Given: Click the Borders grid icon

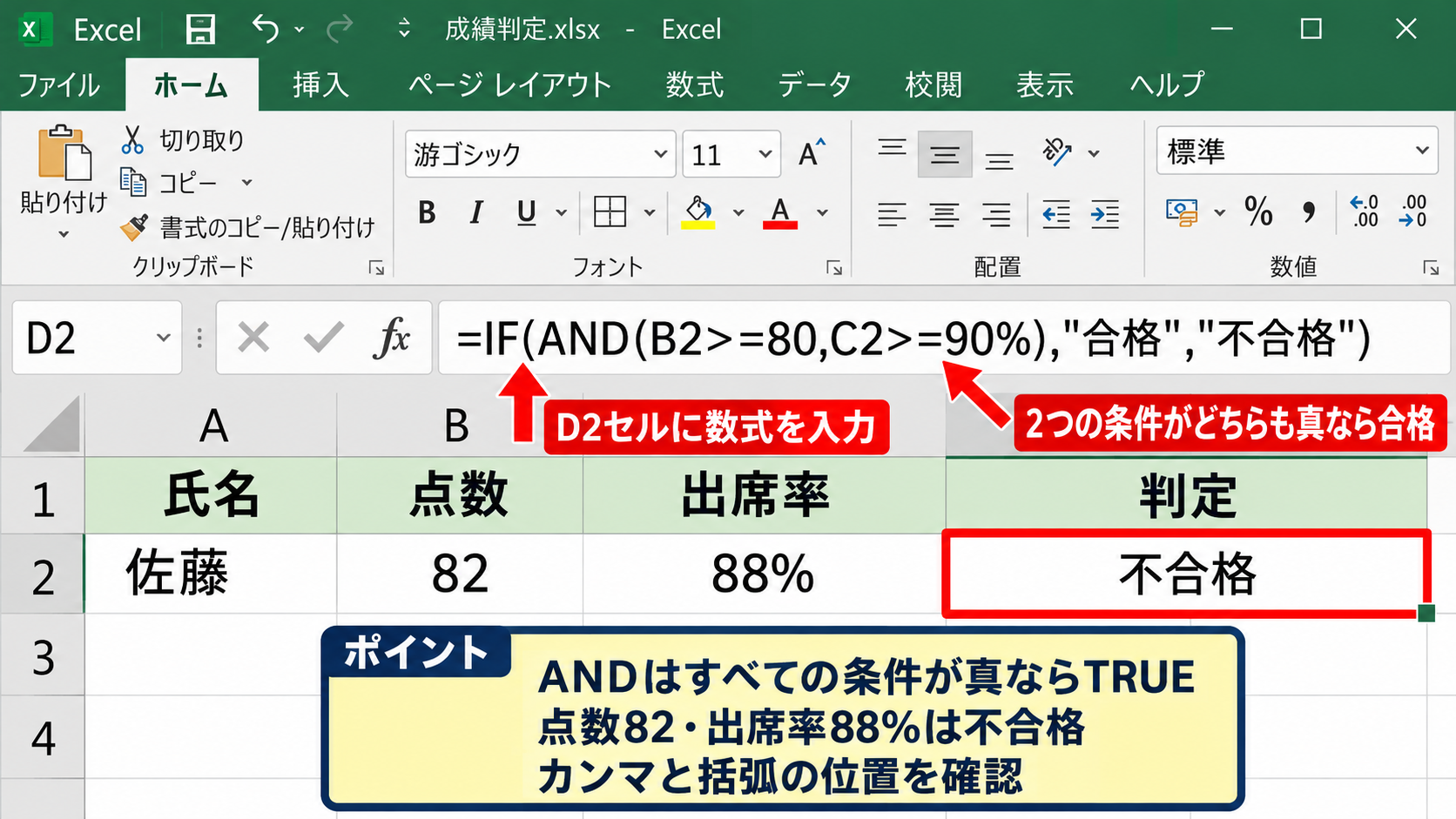Looking at the screenshot, I should coord(610,211).
